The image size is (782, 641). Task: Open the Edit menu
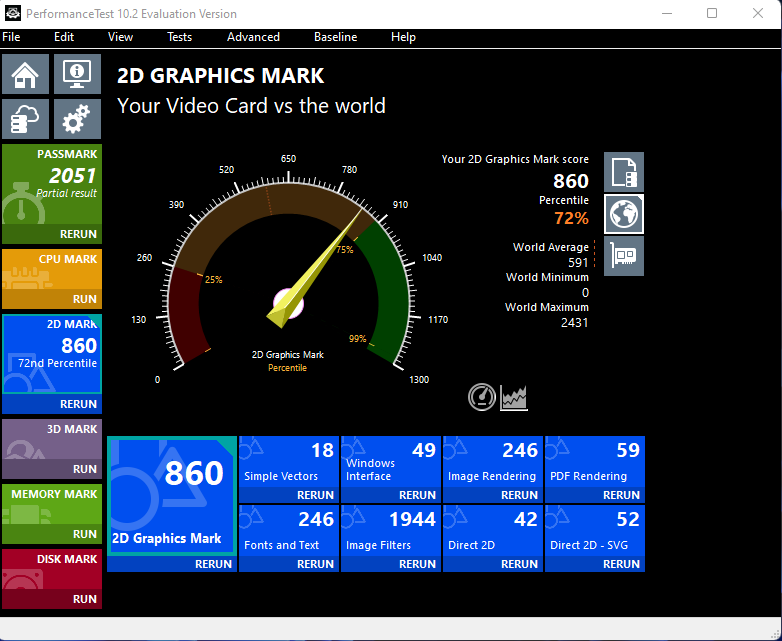64,37
